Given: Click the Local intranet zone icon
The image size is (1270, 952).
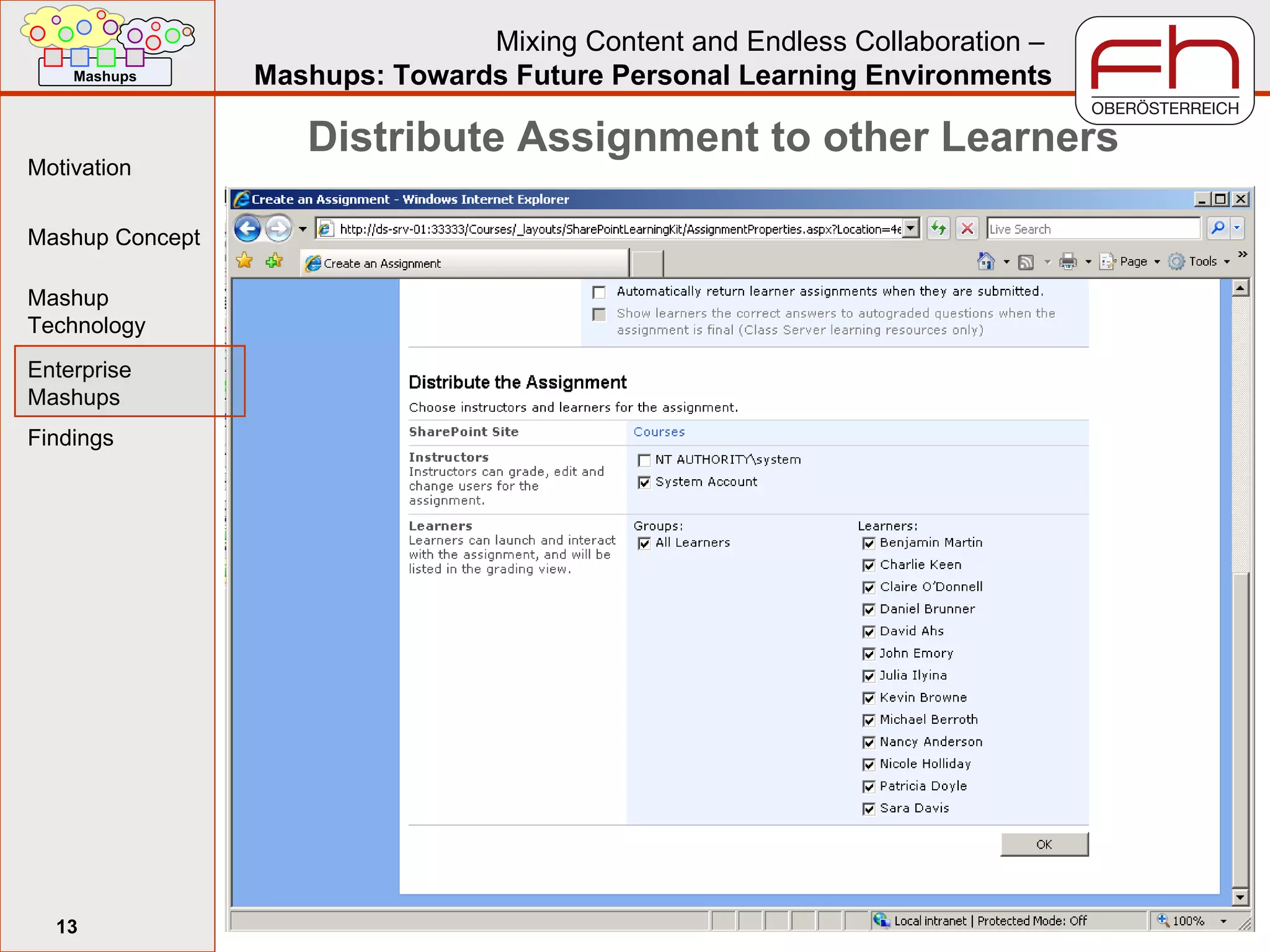Looking at the screenshot, I should click(x=881, y=920).
